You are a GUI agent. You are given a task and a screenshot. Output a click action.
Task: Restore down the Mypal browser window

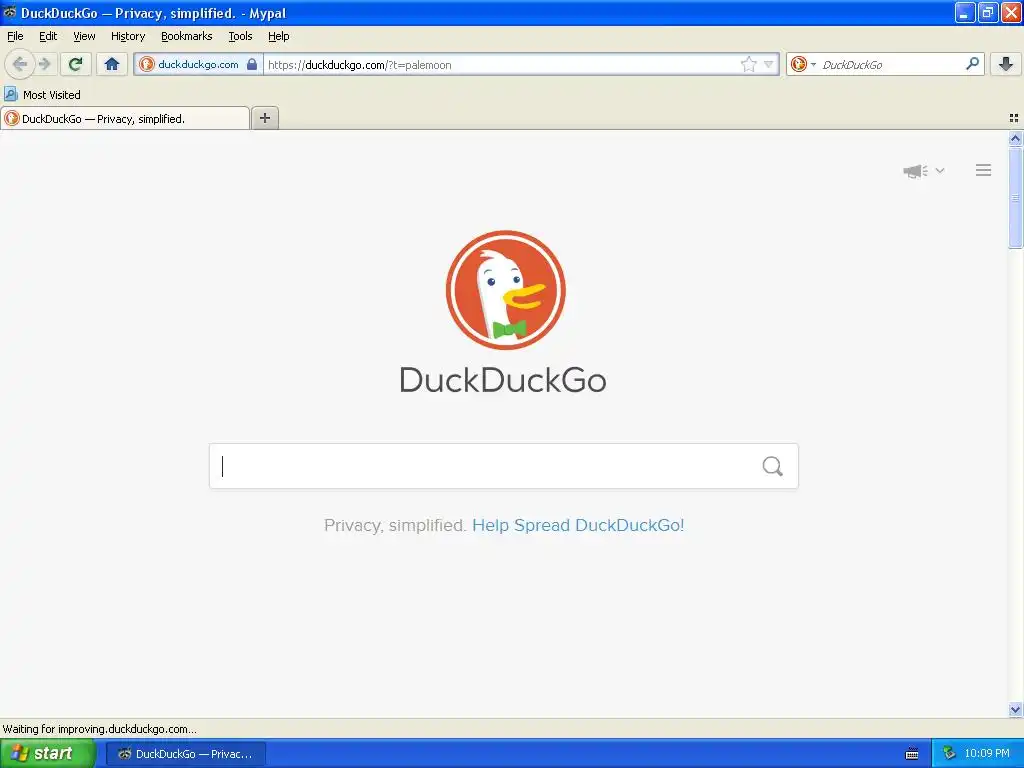click(988, 12)
